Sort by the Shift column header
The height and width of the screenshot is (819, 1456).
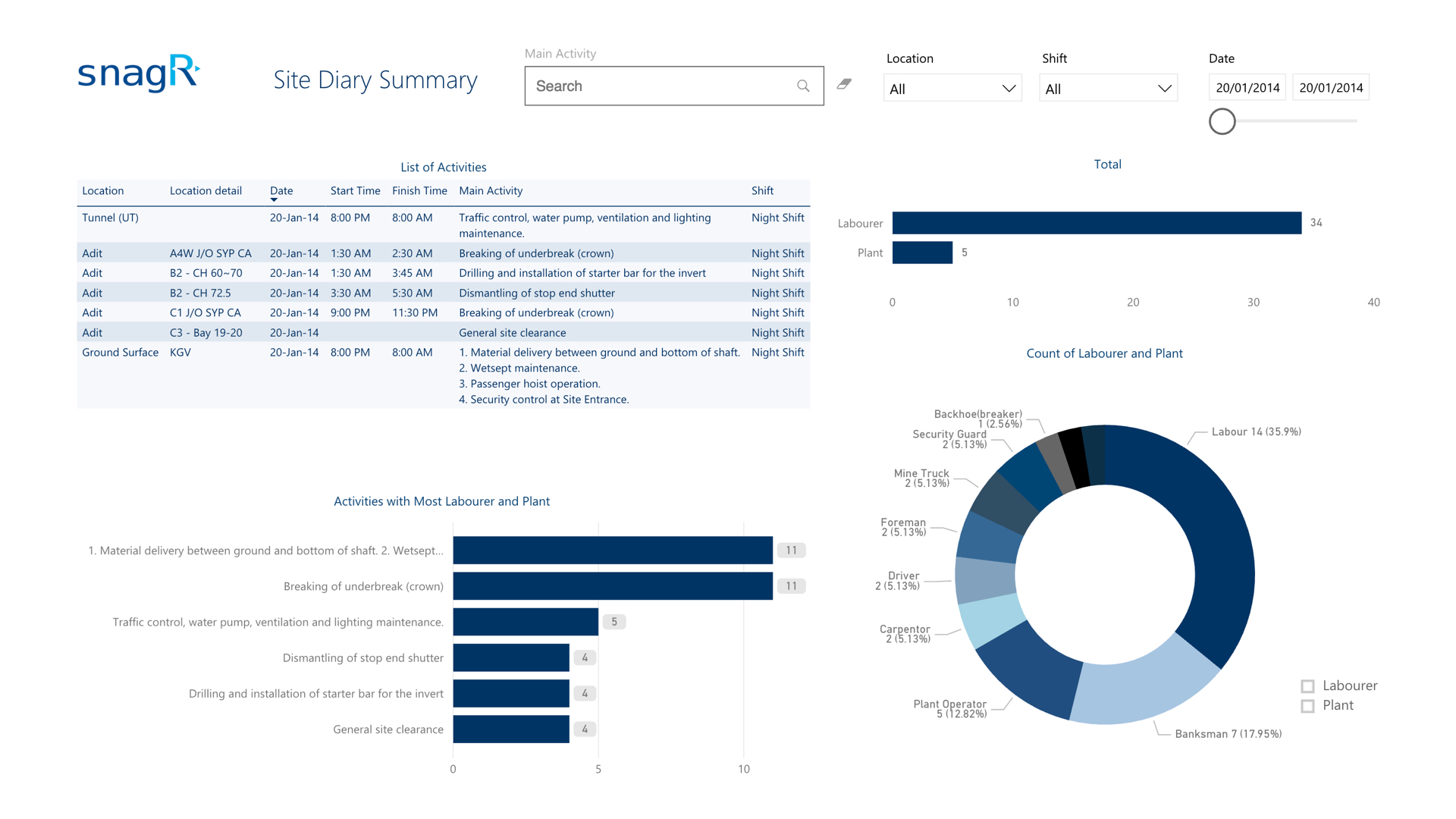coord(762,190)
